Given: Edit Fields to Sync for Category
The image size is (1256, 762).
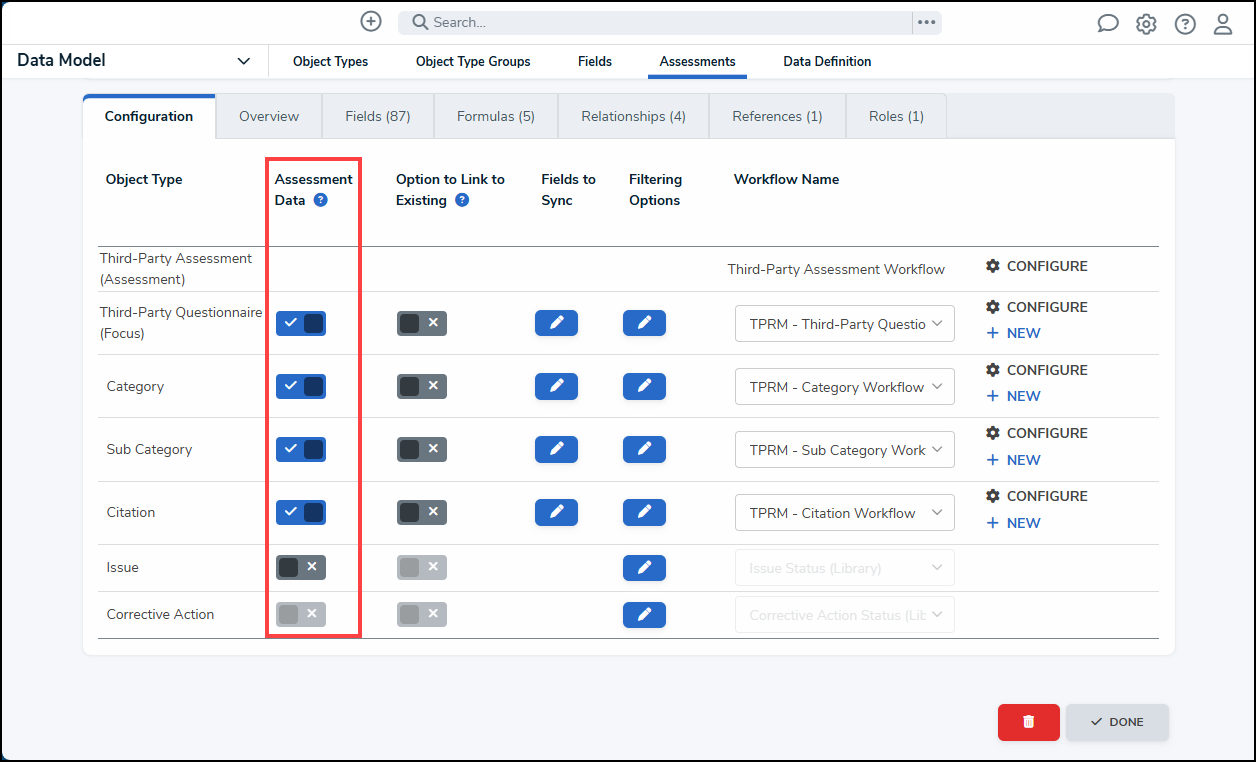Looking at the screenshot, I should 556,386.
